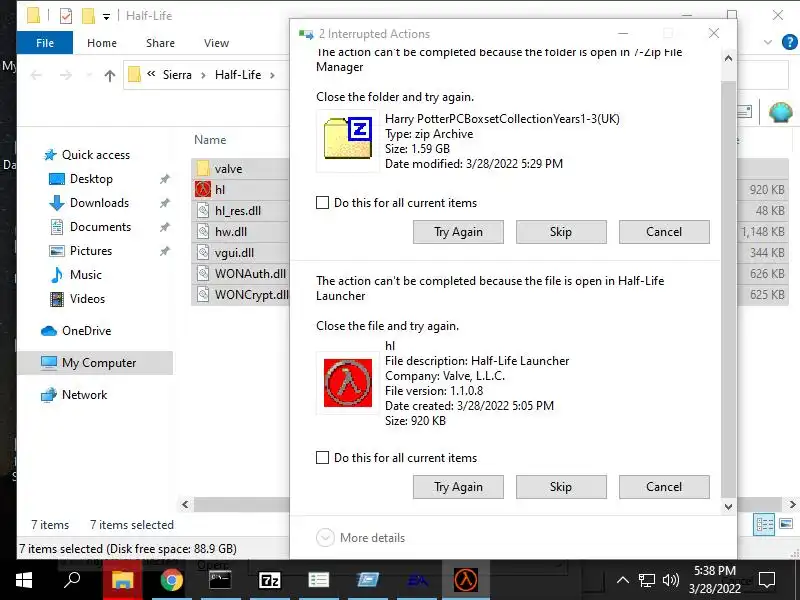This screenshot has height=600, width=800.
Task: Open the command prompt taskbar icon
Action: (x=220, y=580)
